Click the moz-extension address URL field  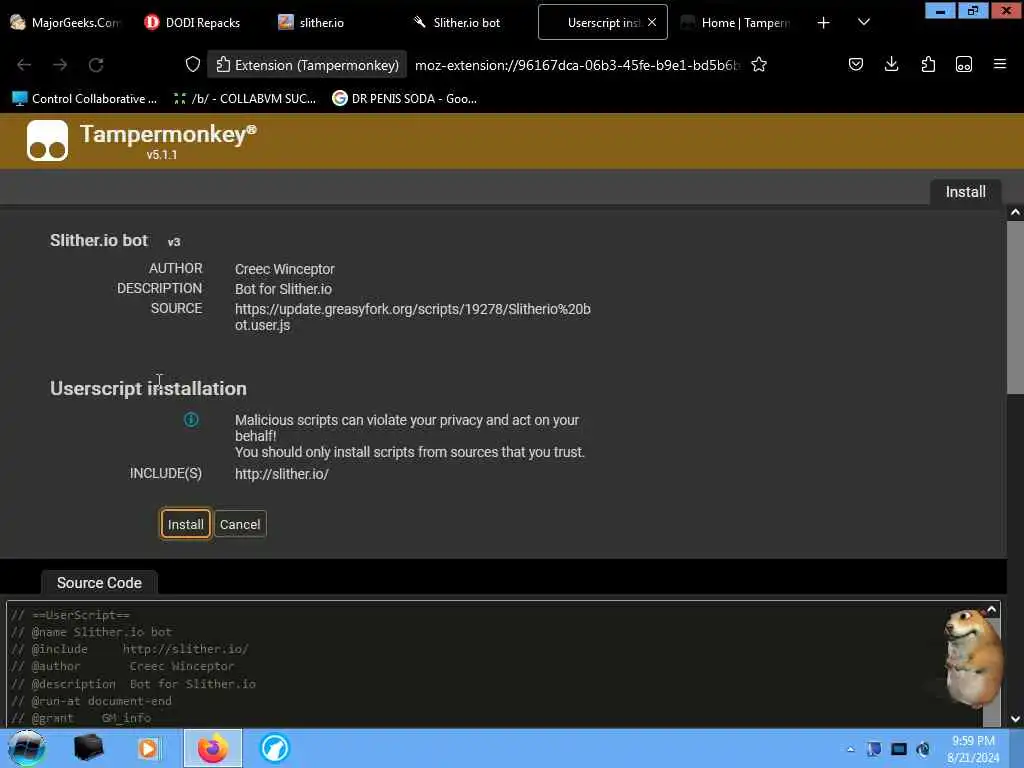[577, 65]
